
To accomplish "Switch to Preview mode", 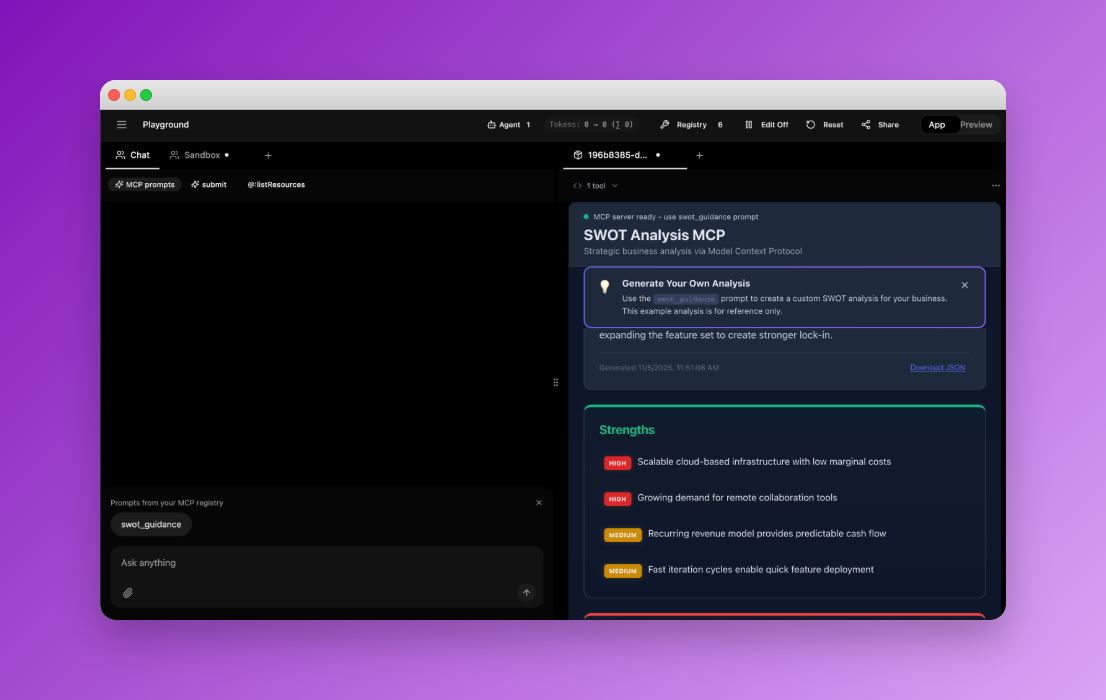I will click(x=976, y=125).
